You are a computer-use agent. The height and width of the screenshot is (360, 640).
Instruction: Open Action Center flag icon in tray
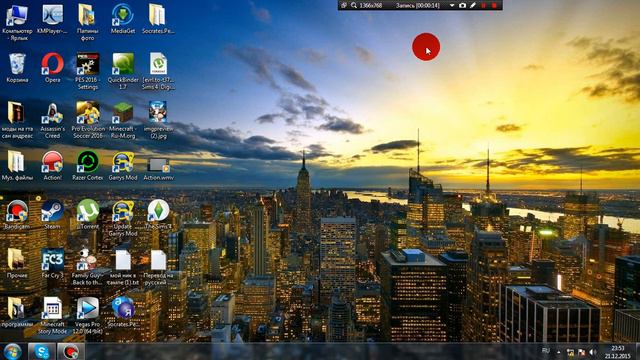coord(581,352)
